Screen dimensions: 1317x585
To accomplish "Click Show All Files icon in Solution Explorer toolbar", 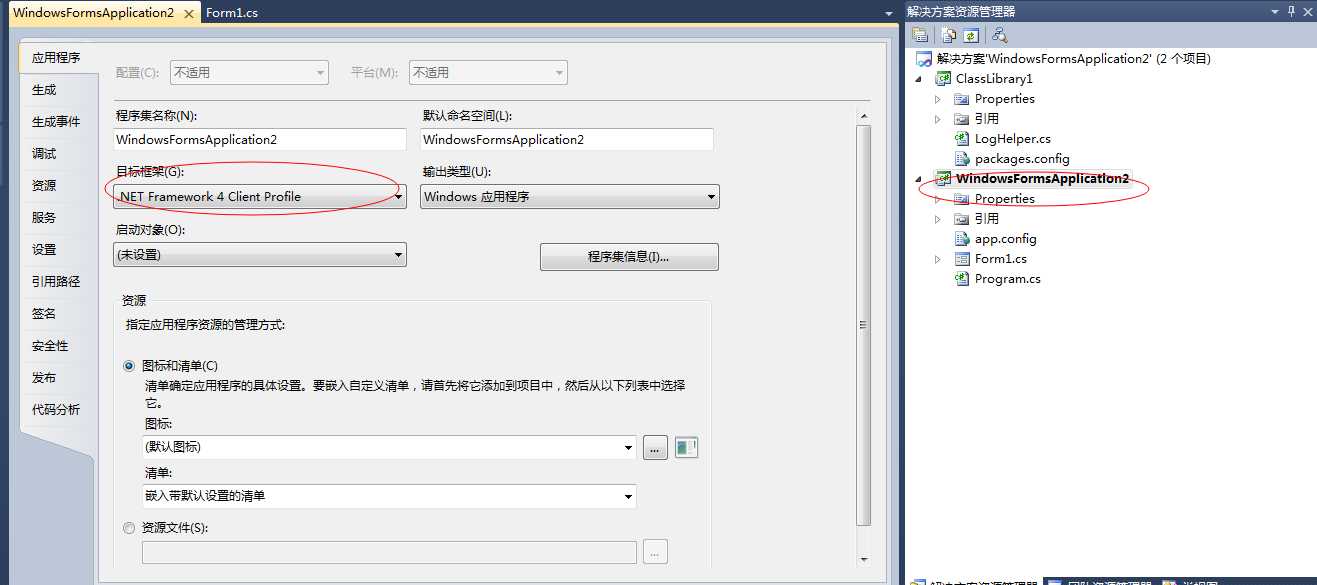I will point(950,35).
